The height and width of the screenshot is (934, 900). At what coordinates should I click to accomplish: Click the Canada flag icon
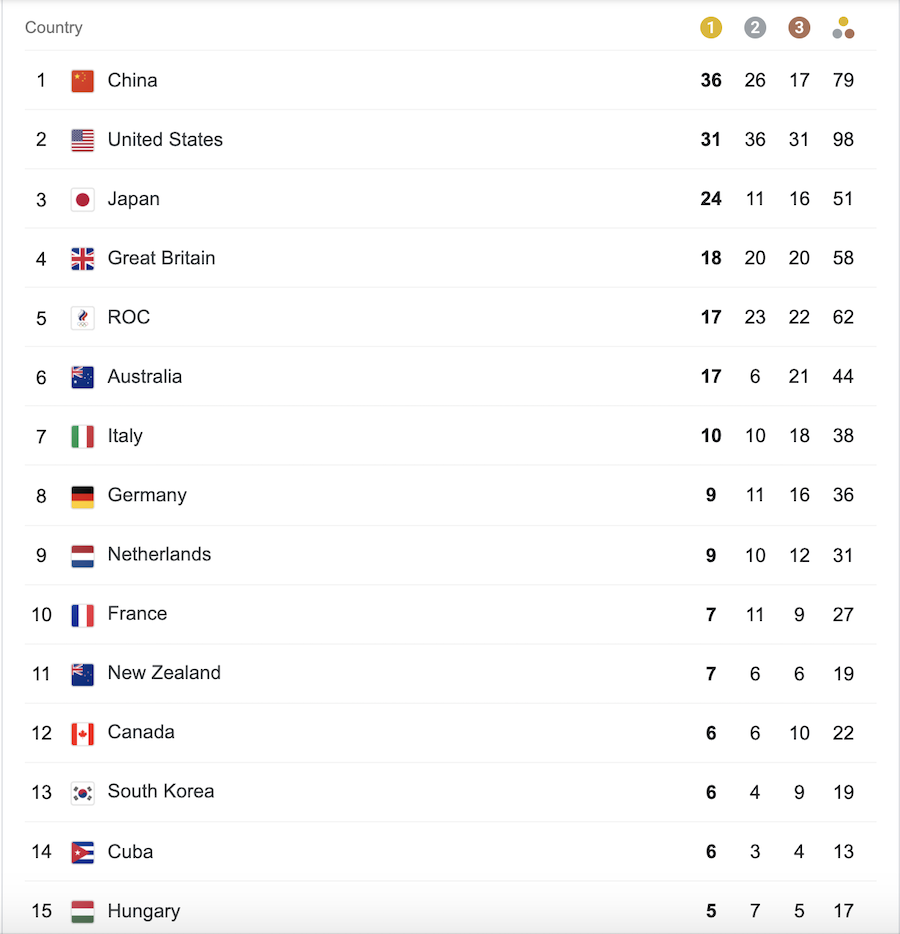click(x=82, y=733)
